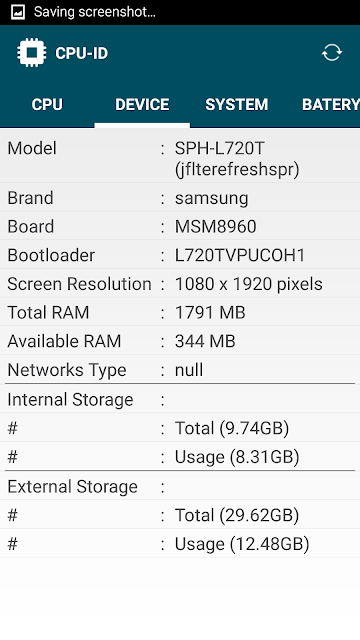
Task: Select the Internal Storage header row
Action: pos(180,399)
